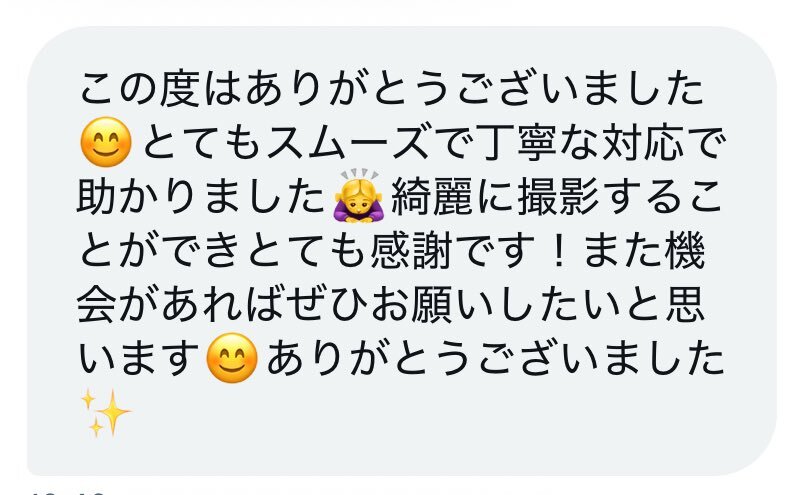Click the smiling emoji after います
The height and width of the screenshot is (495, 806).
[x=231, y=358]
